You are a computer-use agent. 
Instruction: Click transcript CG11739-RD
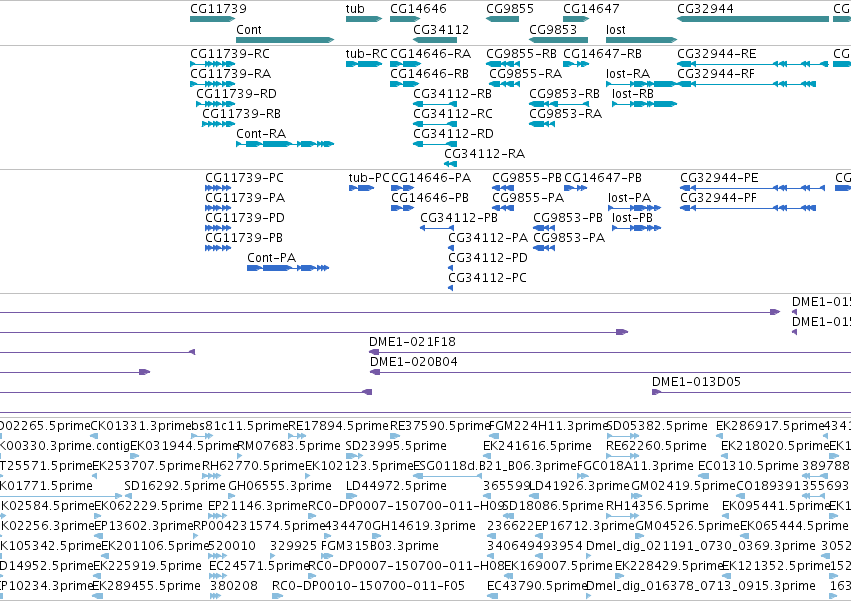pos(215,104)
